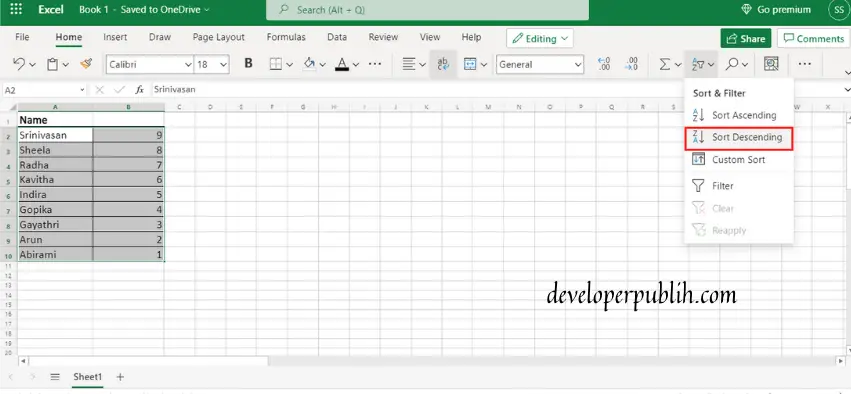Toggle Wrap Text button
The height and width of the screenshot is (394, 851).
(x=443, y=64)
